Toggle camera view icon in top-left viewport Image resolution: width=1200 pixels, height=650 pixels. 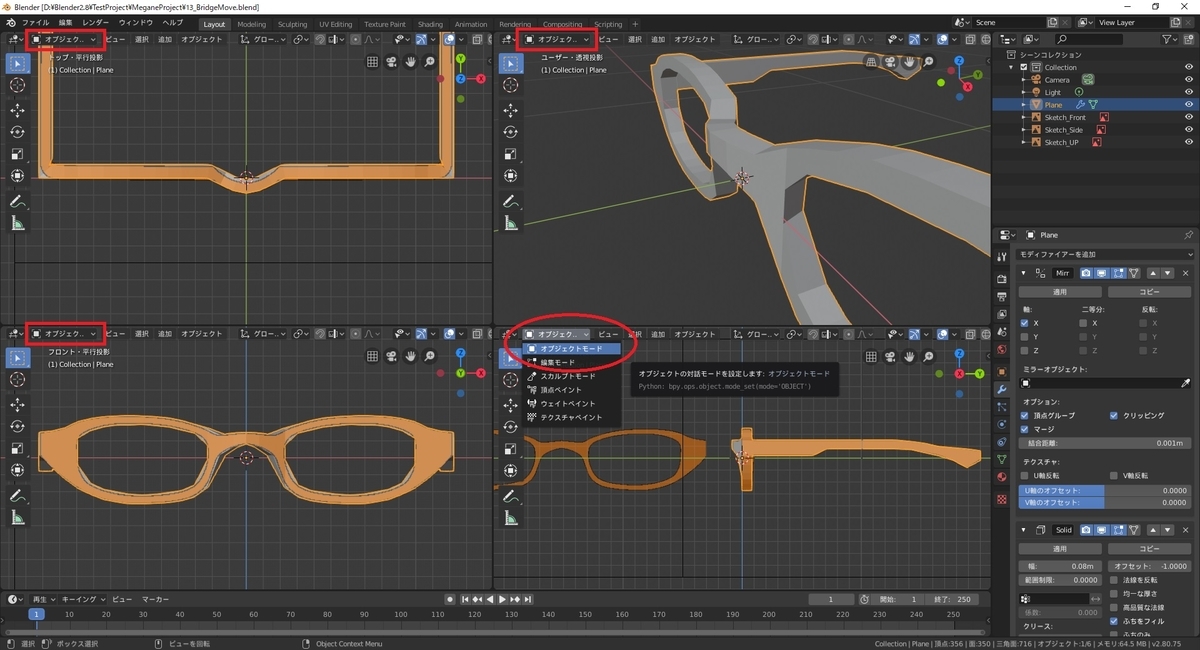(392, 61)
